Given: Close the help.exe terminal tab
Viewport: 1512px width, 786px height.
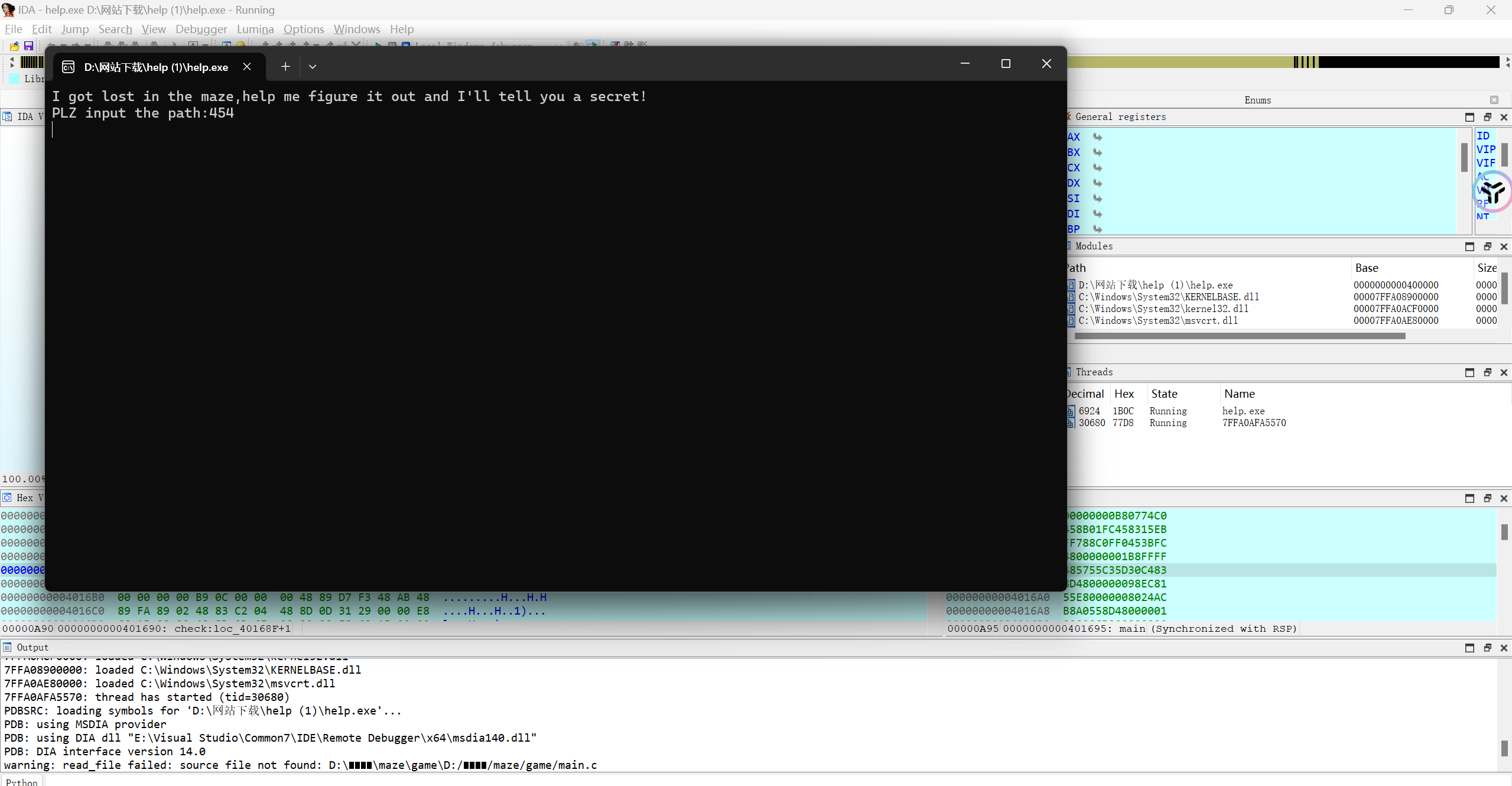Looking at the screenshot, I should (247, 67).
